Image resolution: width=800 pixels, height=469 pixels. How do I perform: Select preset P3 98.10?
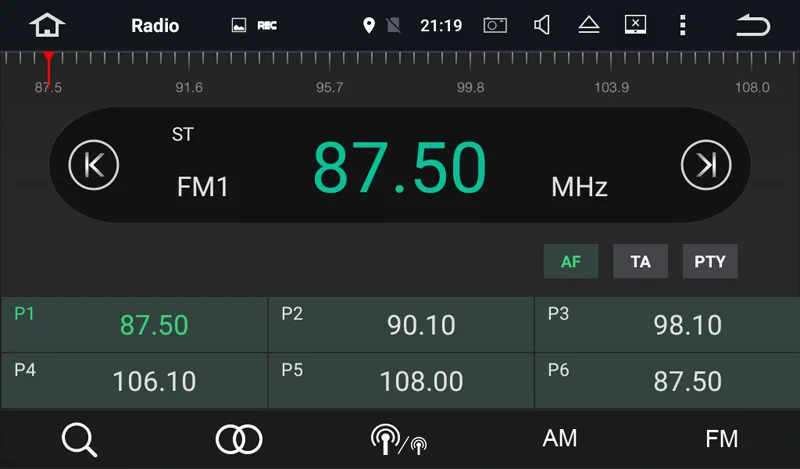pos(667,325)
